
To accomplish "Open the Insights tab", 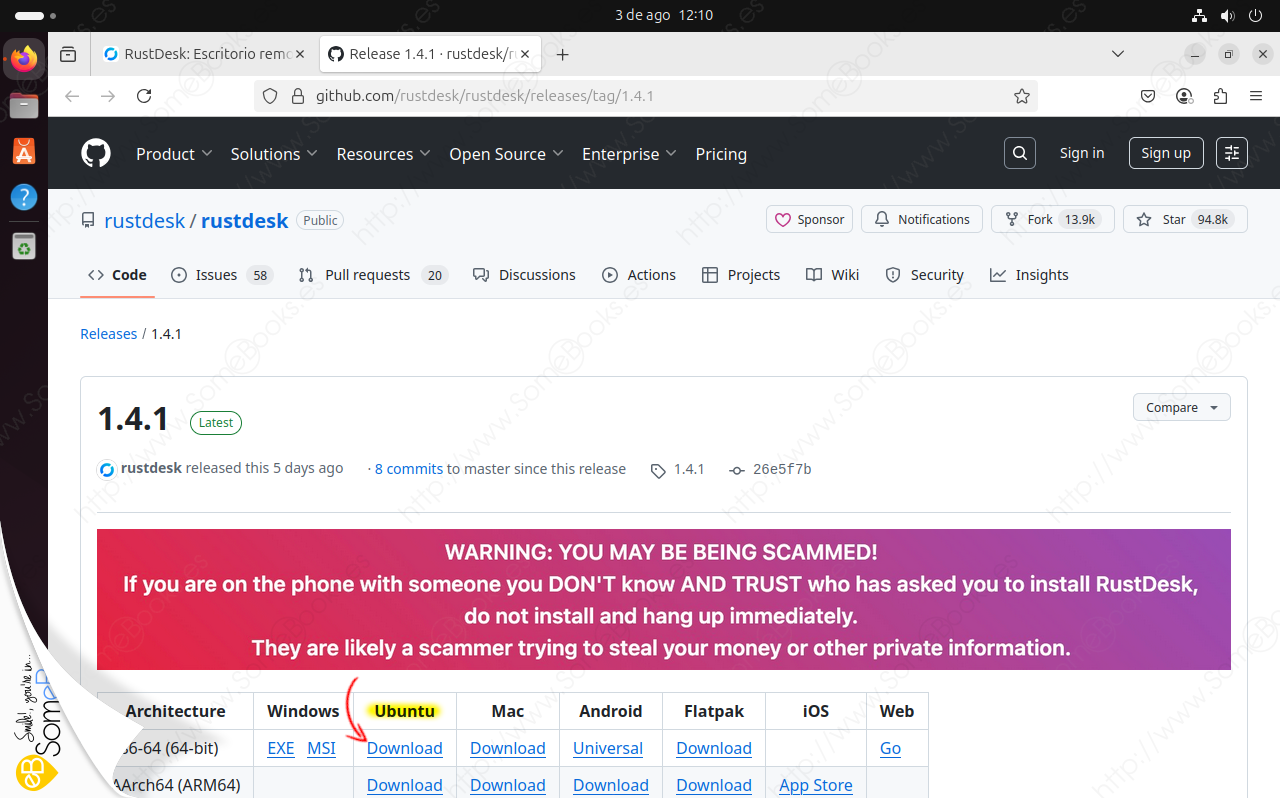I will (x=1029, y=275).
